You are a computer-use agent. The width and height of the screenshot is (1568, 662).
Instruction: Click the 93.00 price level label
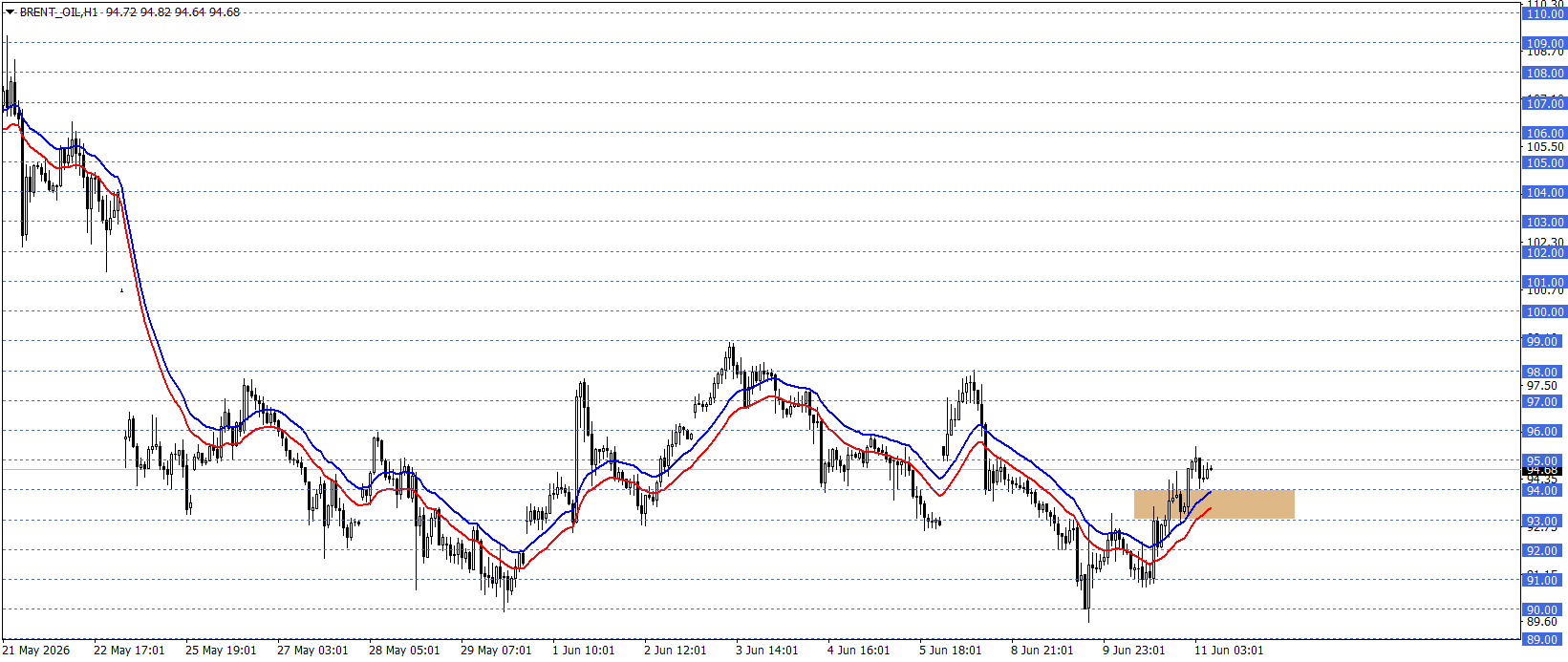pos(1544,522)
